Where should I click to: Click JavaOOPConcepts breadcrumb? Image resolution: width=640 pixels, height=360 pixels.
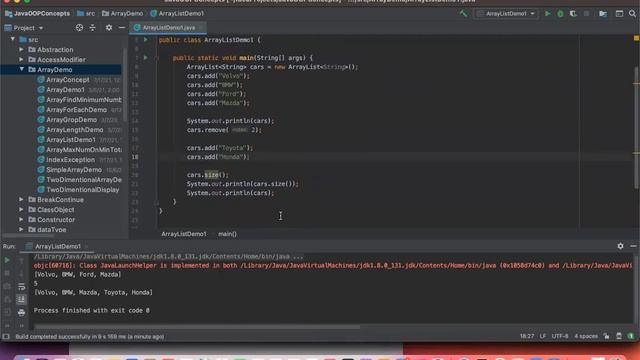(x=37, y=13)
